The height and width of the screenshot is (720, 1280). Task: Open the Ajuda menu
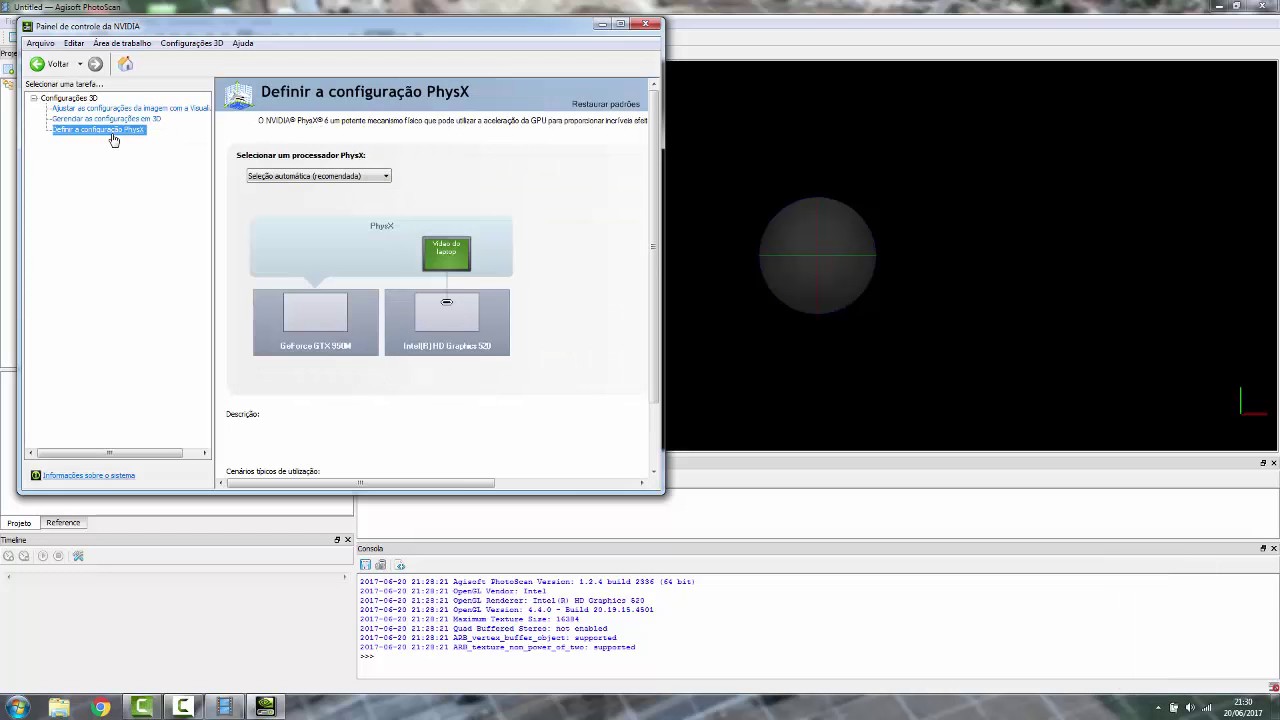(243, 43)
